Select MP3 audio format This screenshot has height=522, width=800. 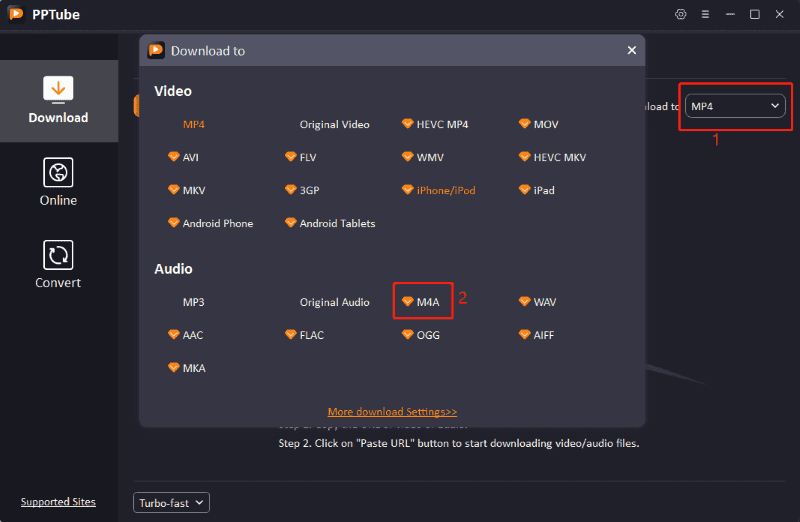click(x=193, y=301)
